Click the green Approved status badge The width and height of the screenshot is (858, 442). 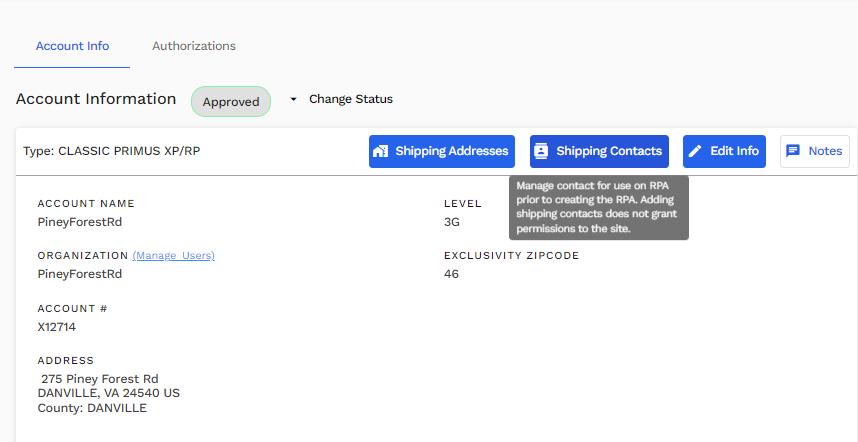230,101
